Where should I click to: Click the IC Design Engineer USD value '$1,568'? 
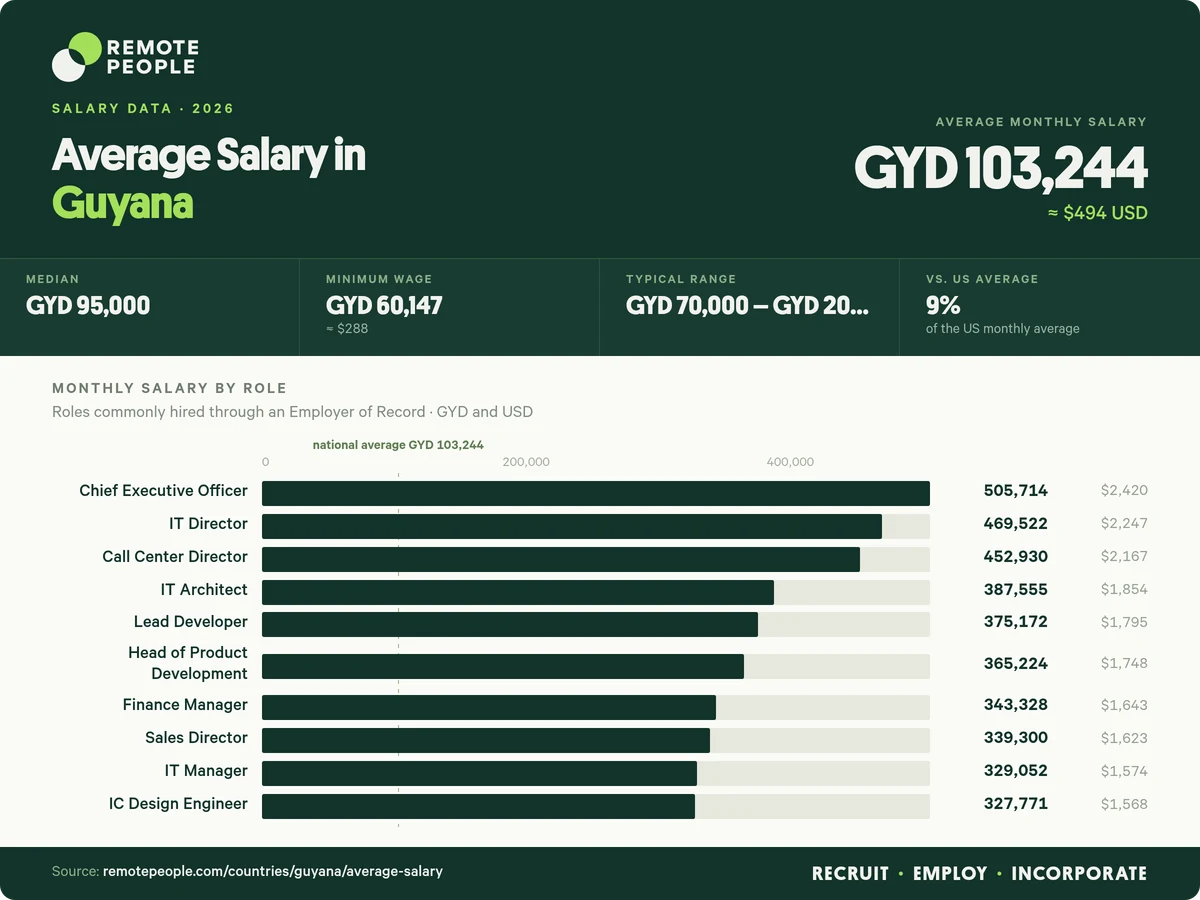click(x=1124, y=804)
